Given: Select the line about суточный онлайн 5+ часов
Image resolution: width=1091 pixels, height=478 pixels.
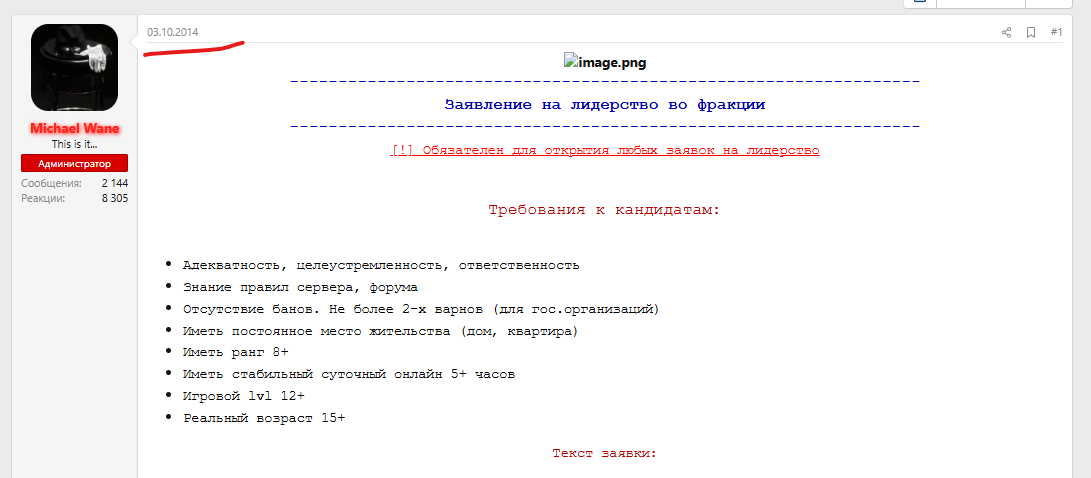Looking at the screenshot, I should click(x=349, y=374).
